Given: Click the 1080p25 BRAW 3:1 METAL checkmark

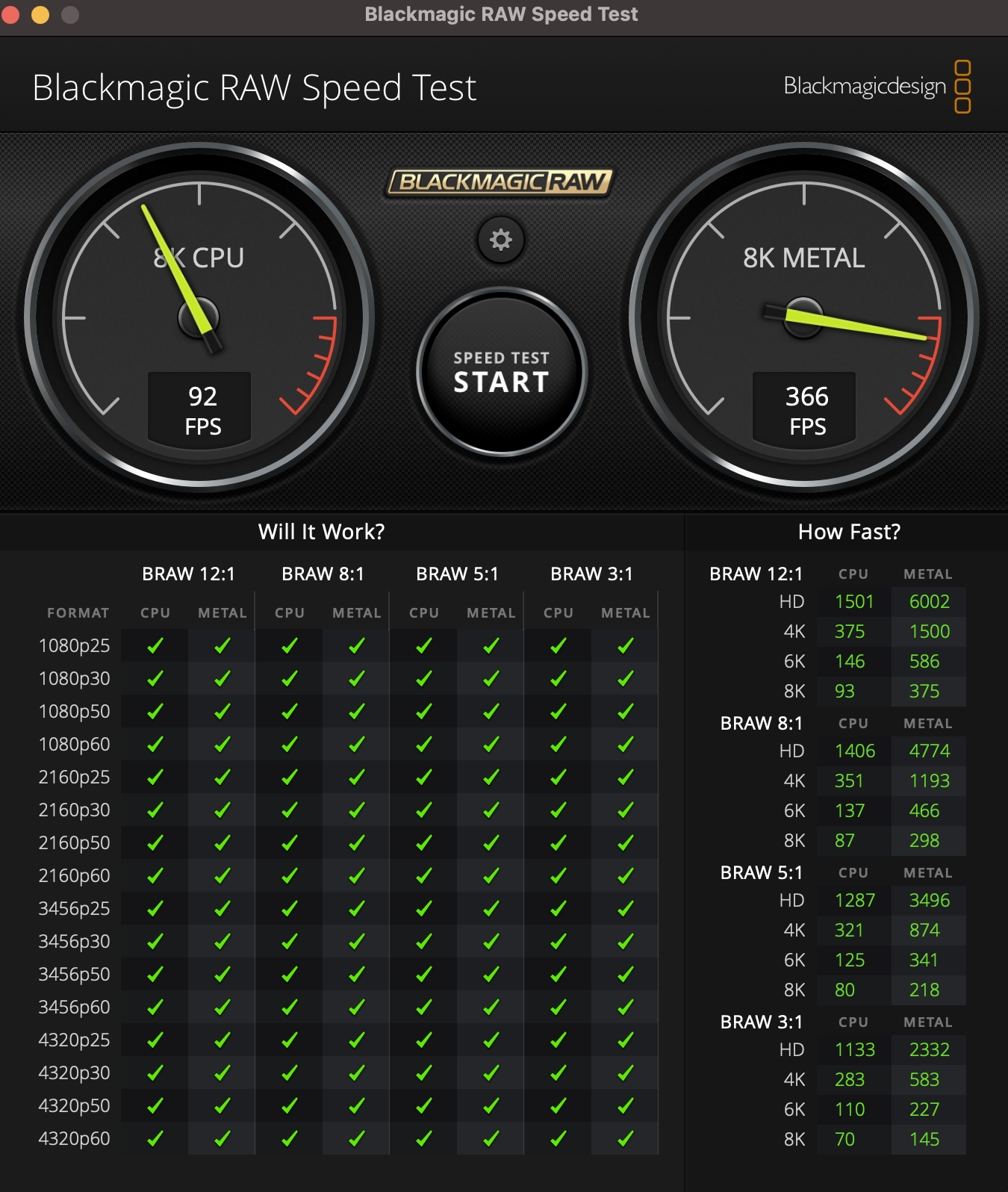Looking at the screenshot, I should (x=626, y=646).
